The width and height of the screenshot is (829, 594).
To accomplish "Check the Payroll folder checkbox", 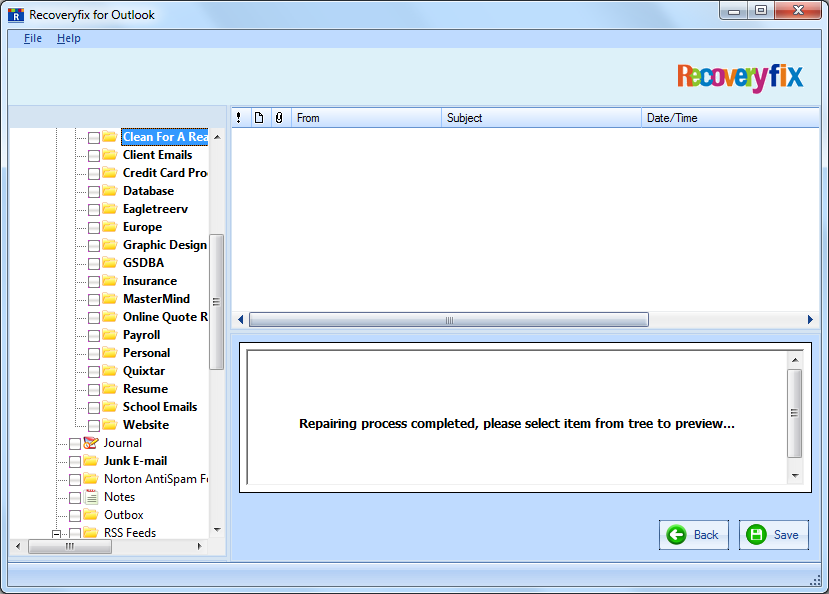I will point(94,336).
